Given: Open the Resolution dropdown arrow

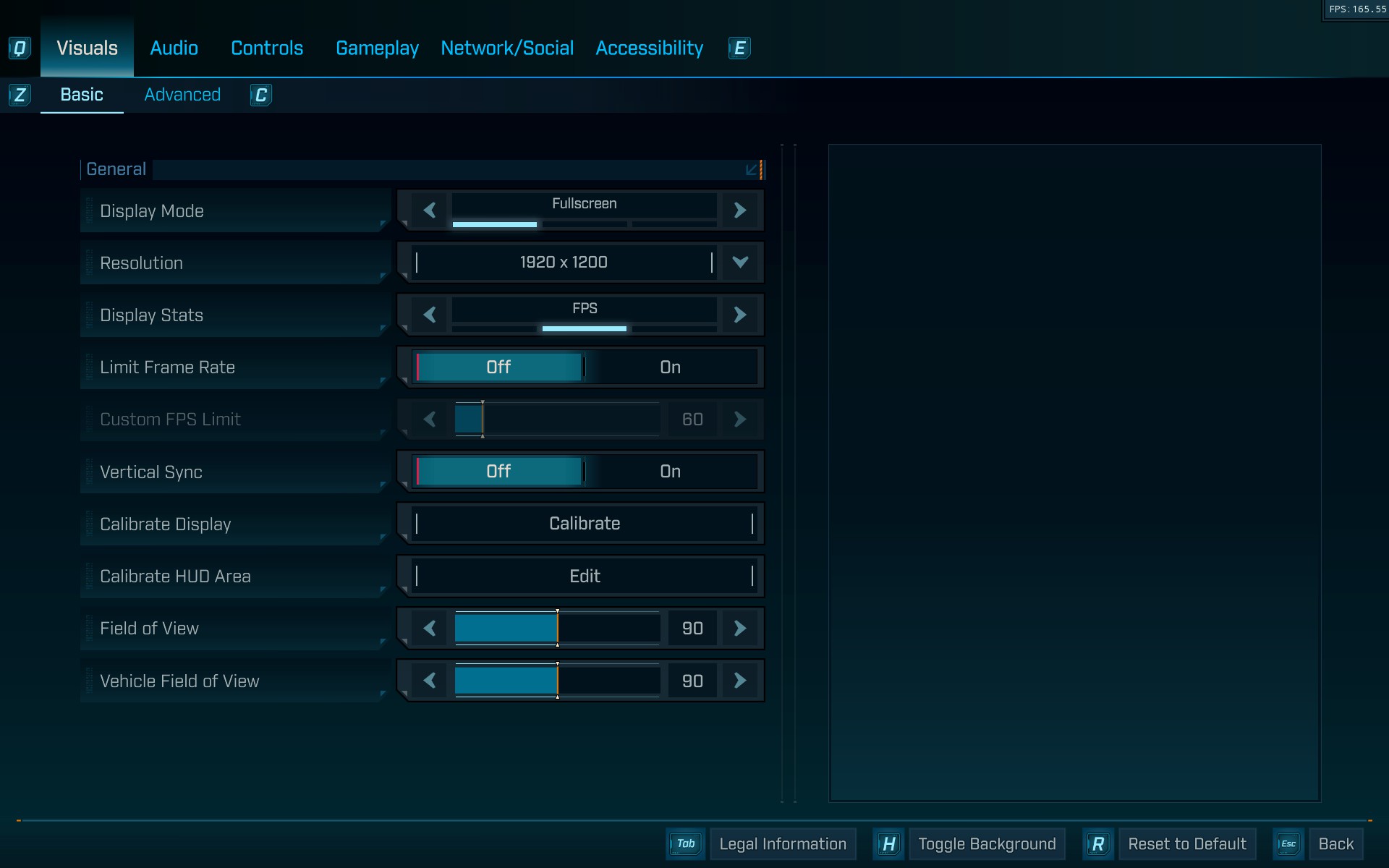Looking at the screenshot, I should pyautogui.click(x=739, y=262).
